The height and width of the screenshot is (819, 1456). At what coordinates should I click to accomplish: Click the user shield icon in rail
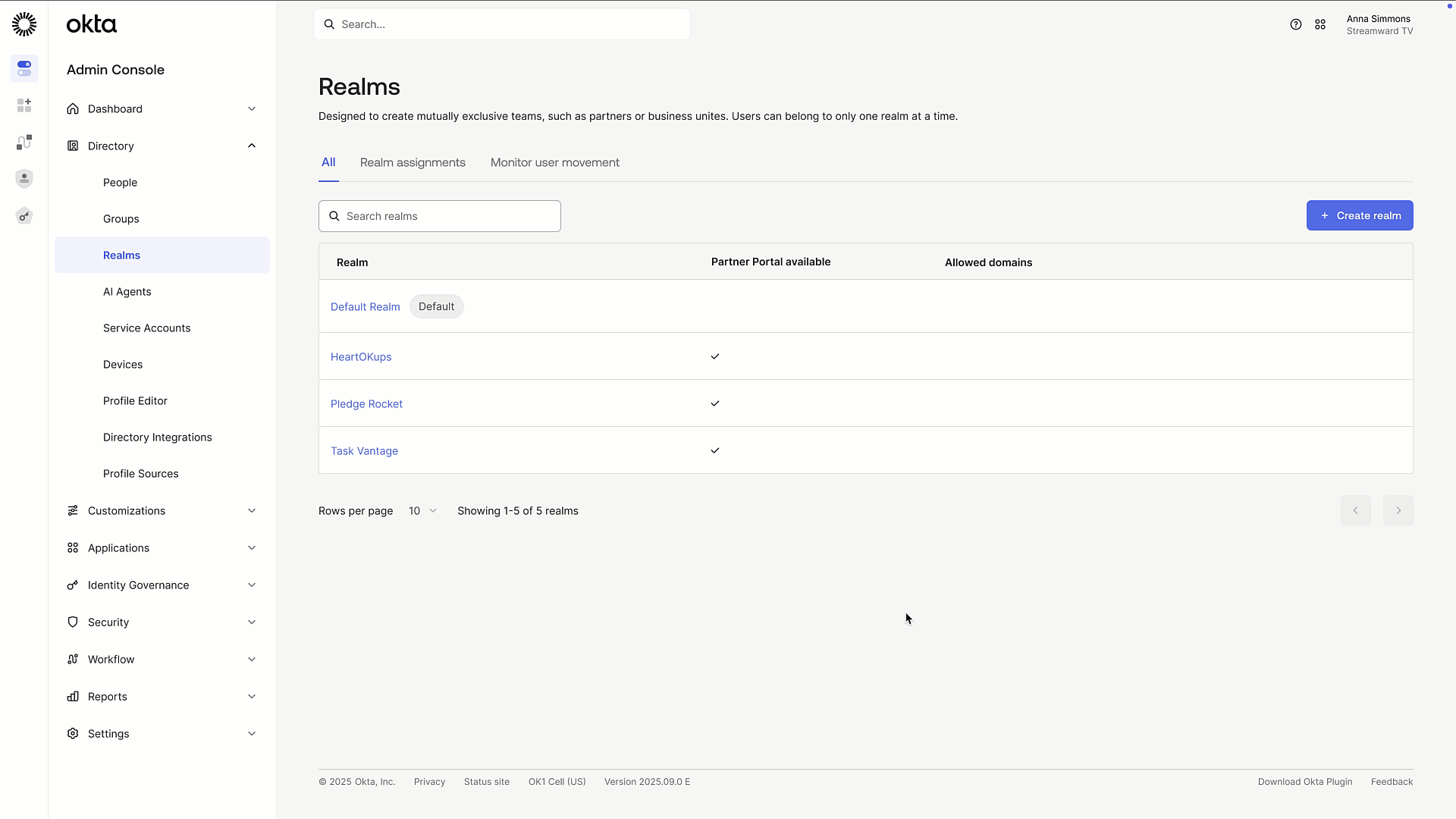coord(24,178)
